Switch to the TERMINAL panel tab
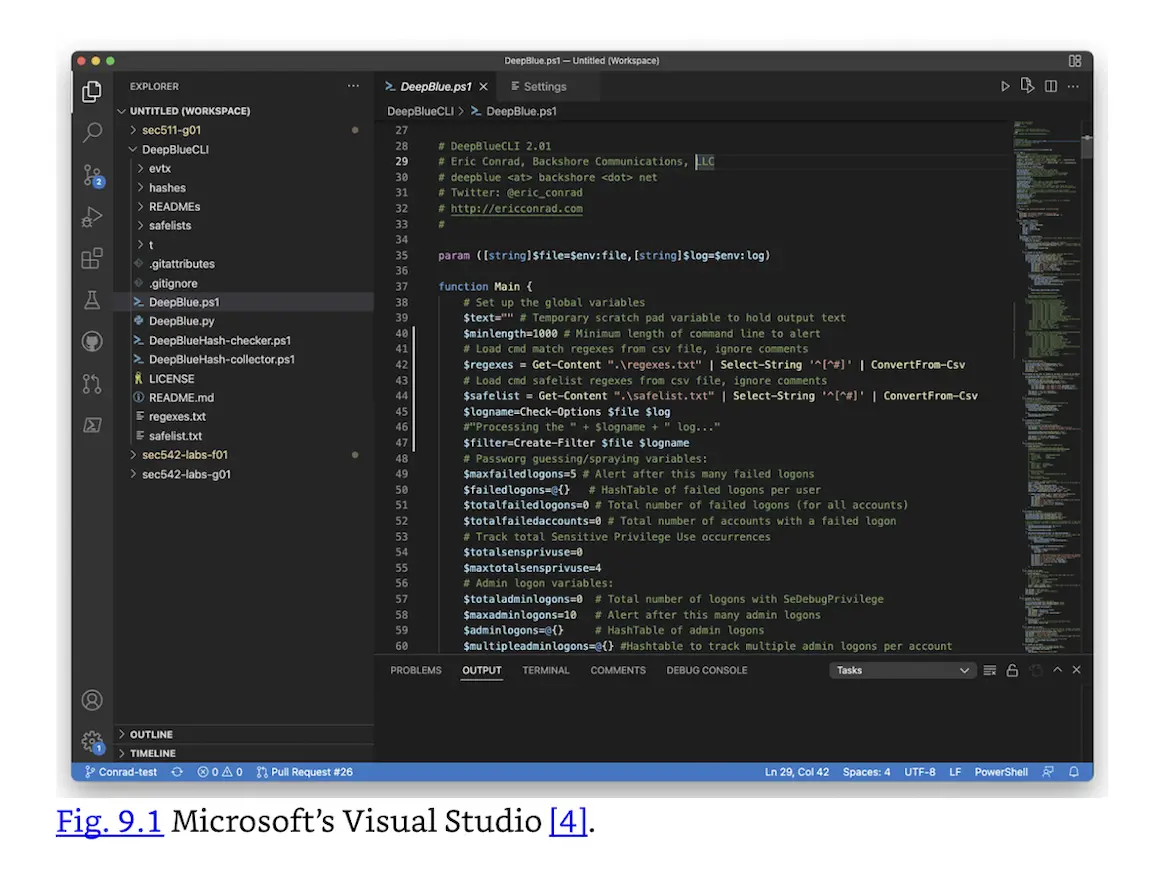The image size is (1168, 884). point(545,671)
